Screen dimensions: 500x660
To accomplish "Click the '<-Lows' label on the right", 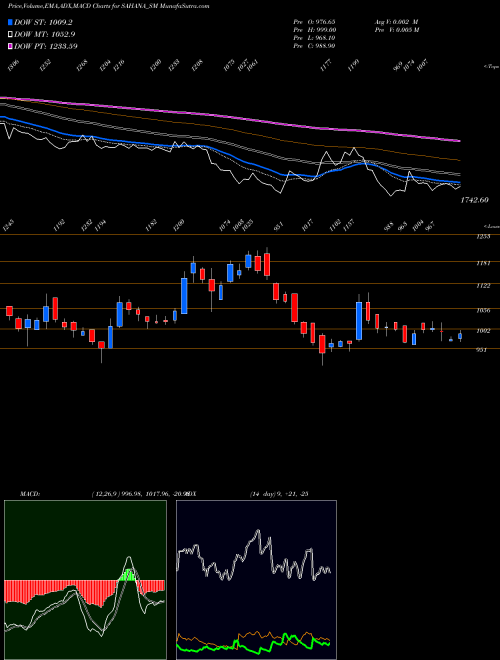I will (491, 226).
